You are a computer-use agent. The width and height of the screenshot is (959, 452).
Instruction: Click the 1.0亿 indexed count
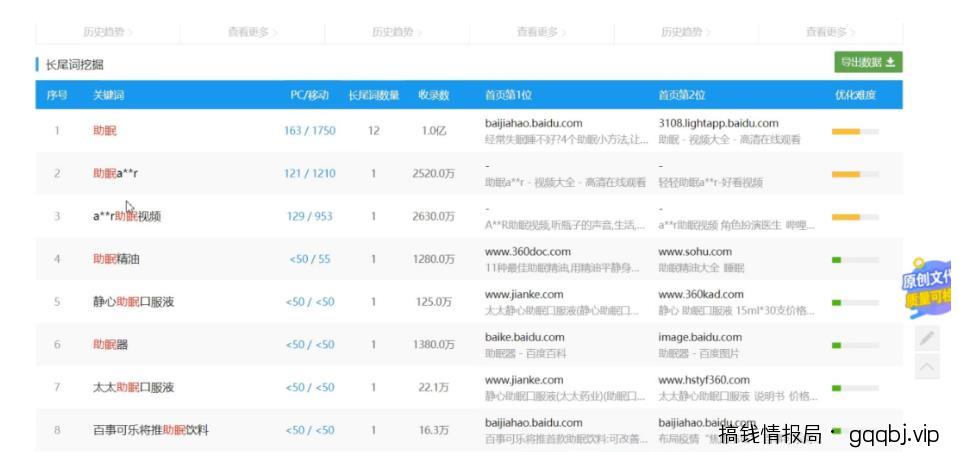click(434, 131)
